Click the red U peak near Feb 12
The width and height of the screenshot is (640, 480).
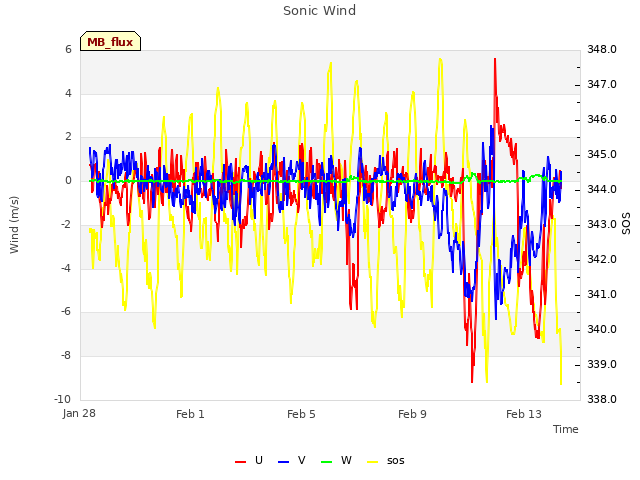click(x=495, y=61)
